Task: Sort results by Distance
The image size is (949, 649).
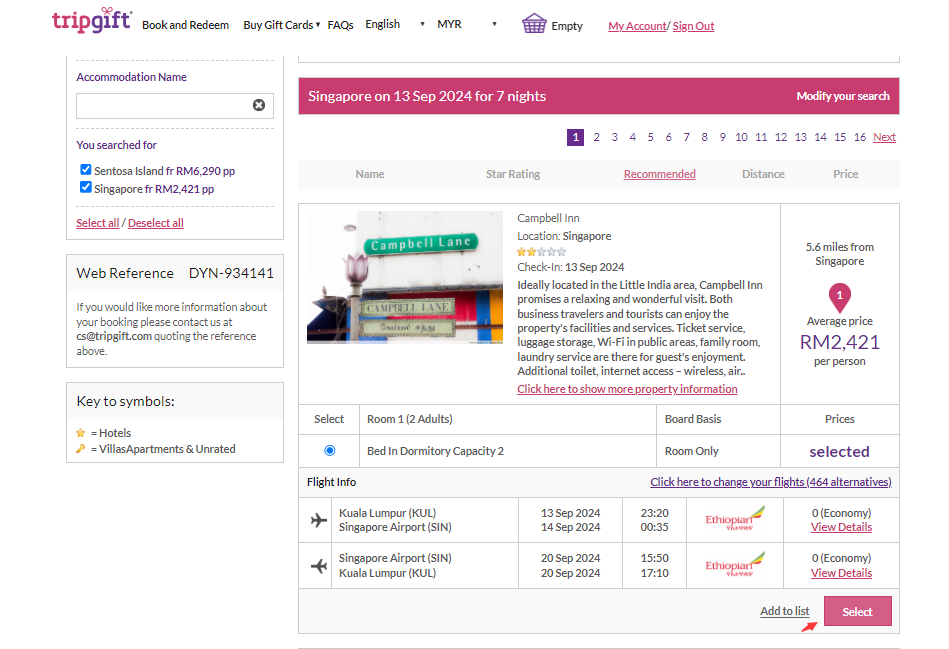Action: [x=763, y=174]
